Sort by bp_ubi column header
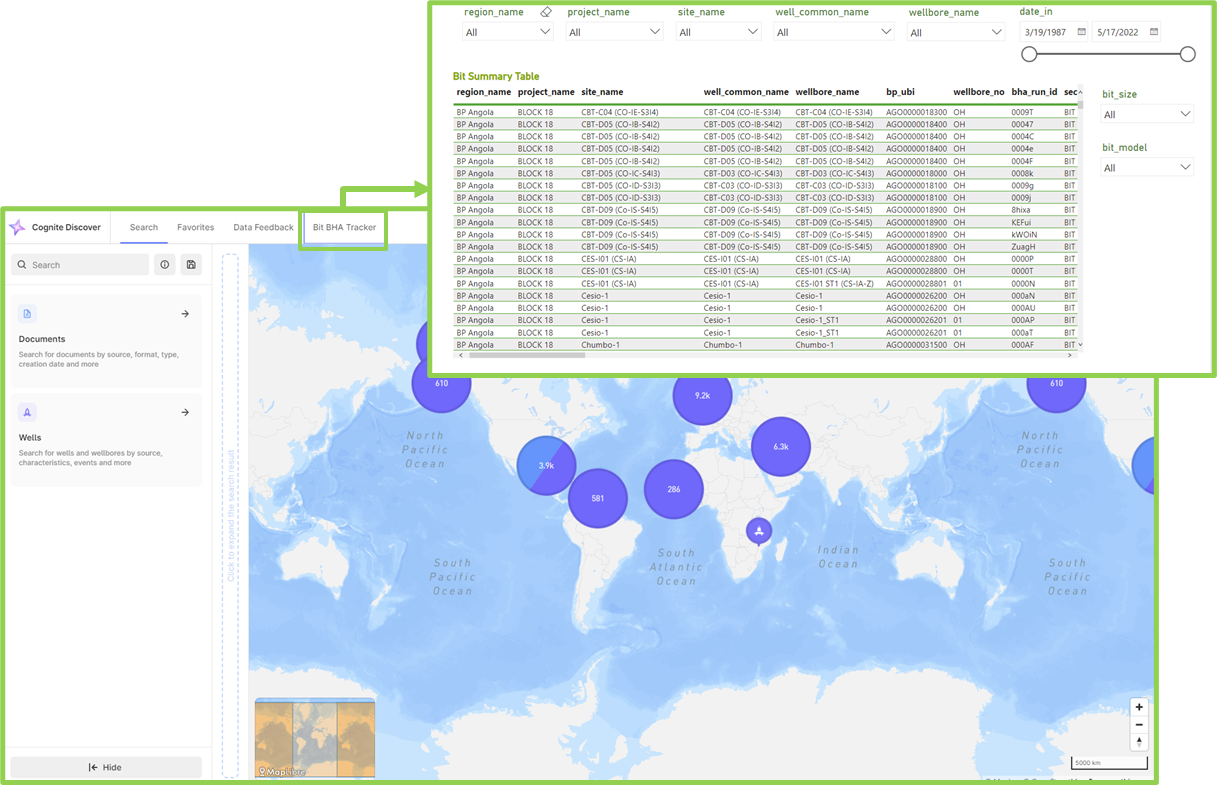1217x785 pixels. (900, 92)
